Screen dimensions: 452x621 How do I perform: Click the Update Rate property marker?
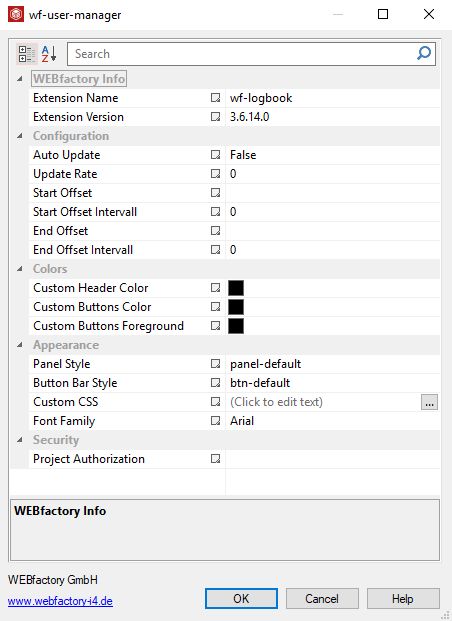coord(215,174)
